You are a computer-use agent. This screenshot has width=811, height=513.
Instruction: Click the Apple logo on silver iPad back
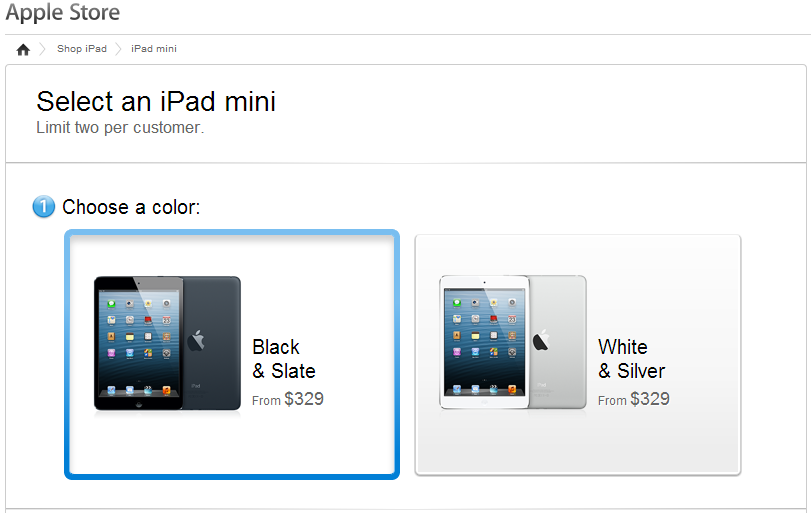541,340
